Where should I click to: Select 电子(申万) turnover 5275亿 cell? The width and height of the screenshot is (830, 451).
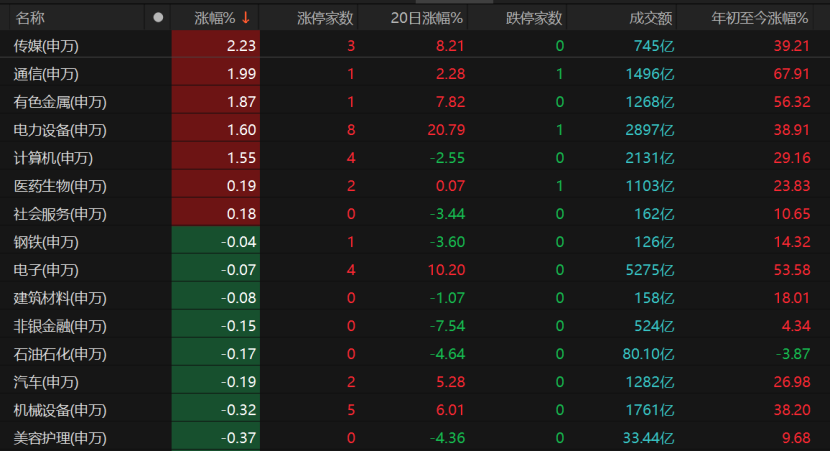(x=649, y=270)
